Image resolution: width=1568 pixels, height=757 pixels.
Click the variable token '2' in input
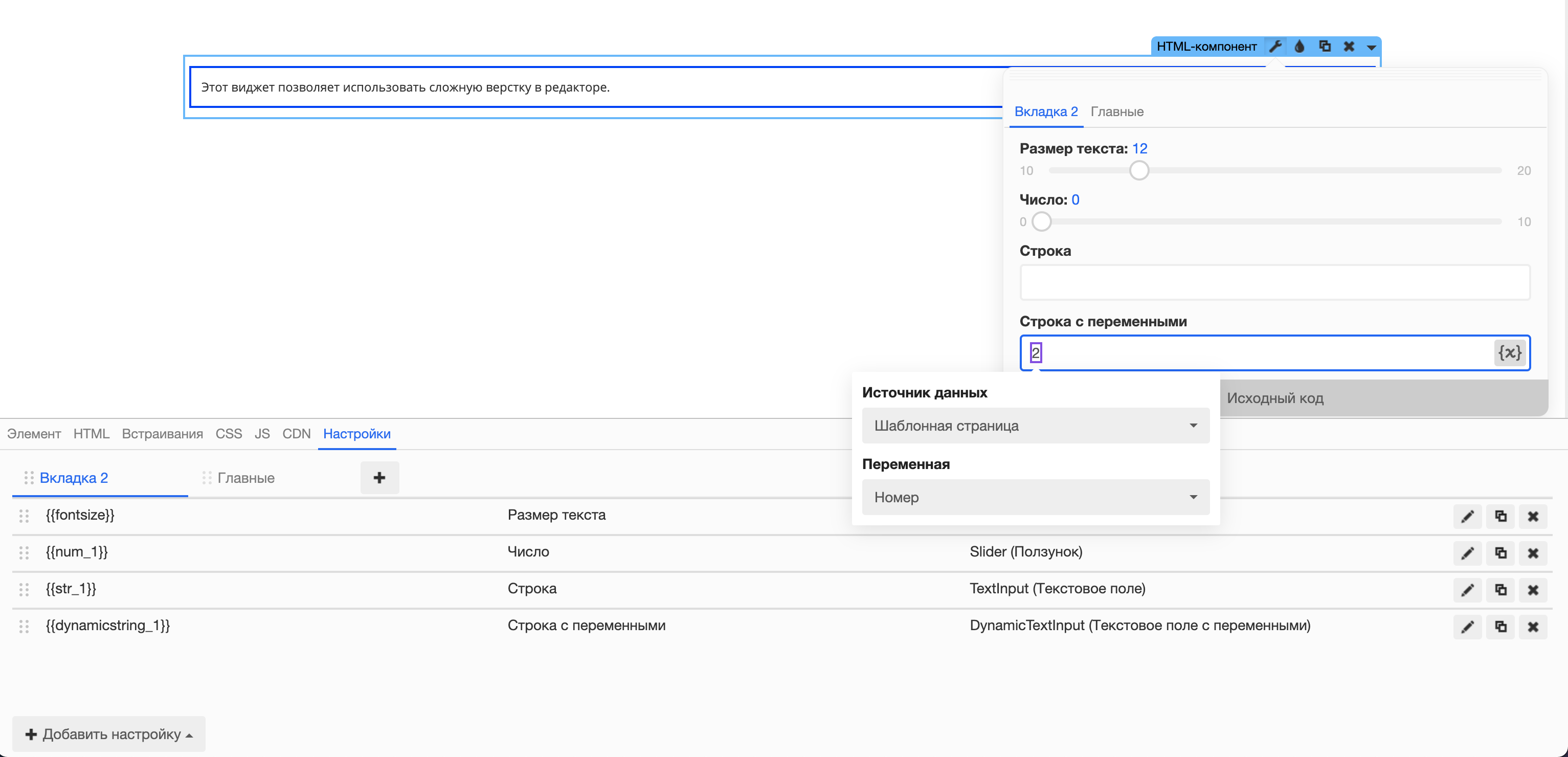(x=1036, y=352)
